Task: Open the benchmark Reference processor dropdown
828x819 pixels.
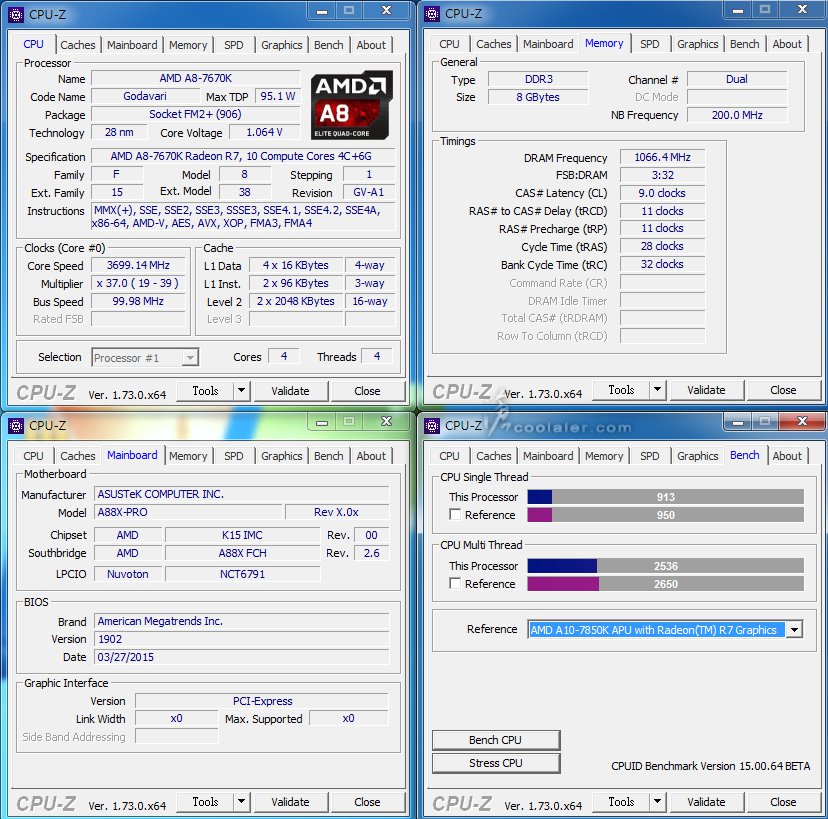Action: pyautogui.click(x=665, y=629)
